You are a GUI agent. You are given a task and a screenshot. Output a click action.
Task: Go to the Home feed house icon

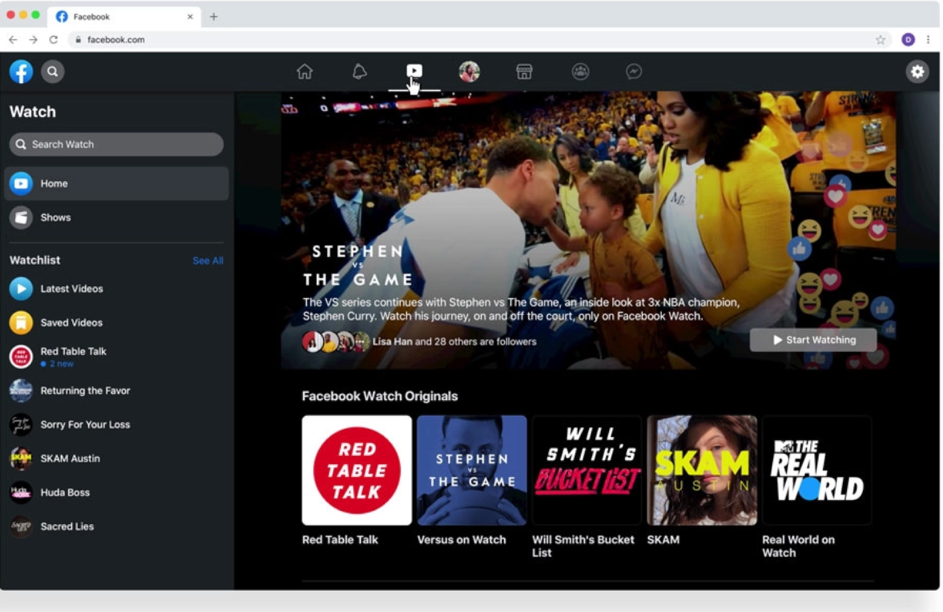click(x=304, y=72)
